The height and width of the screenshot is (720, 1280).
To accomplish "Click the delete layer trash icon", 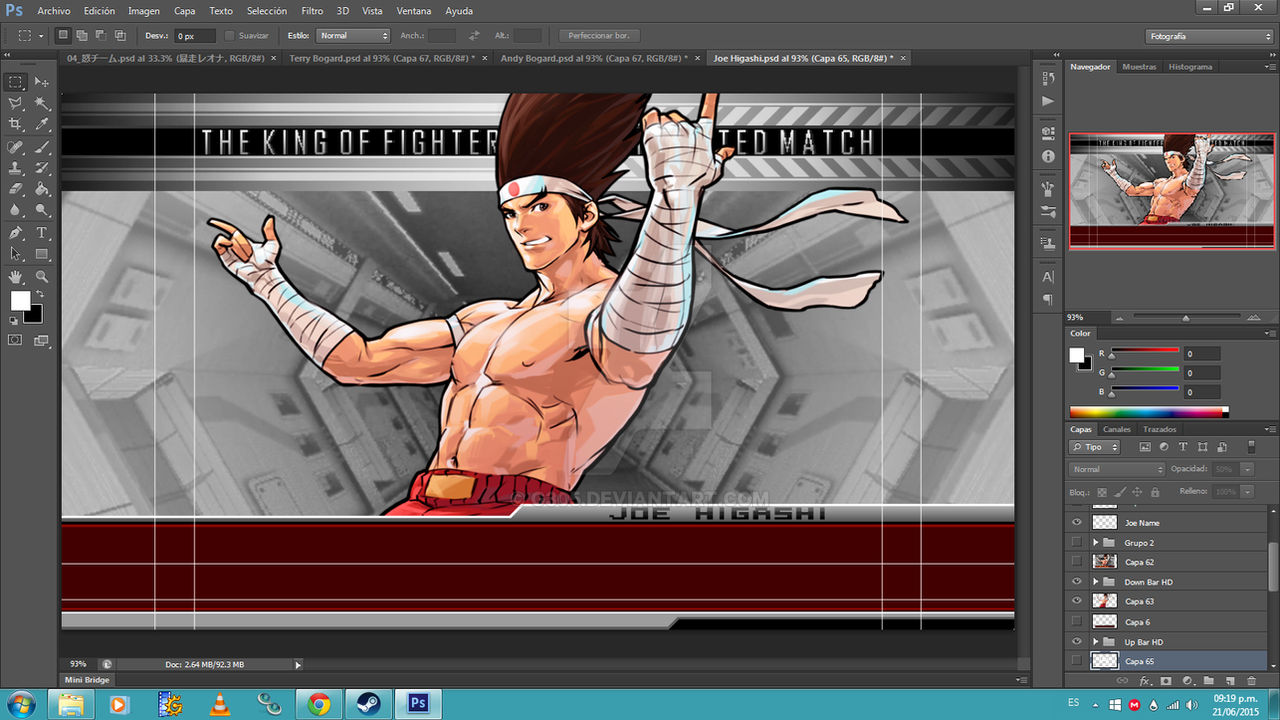I will [1251, 680].
